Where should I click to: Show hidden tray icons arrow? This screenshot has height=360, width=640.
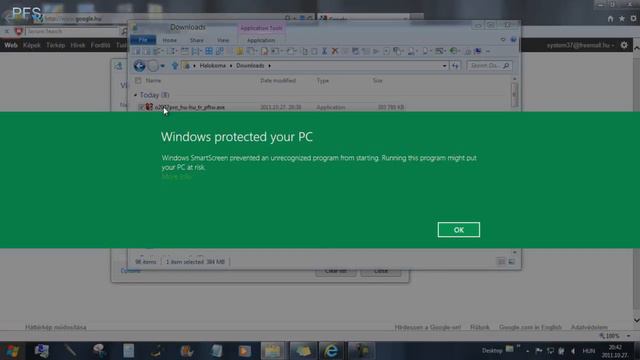click(x=527, y=351)
